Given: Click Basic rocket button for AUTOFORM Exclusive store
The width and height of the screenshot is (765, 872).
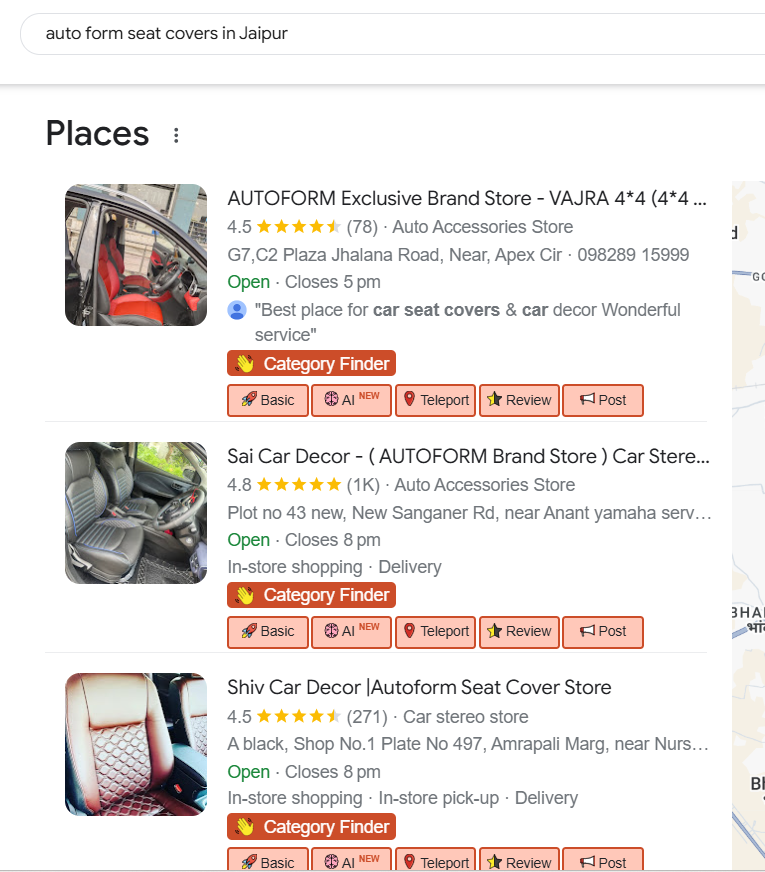Looking at the screenshot, I should click(x=268, y=400).
